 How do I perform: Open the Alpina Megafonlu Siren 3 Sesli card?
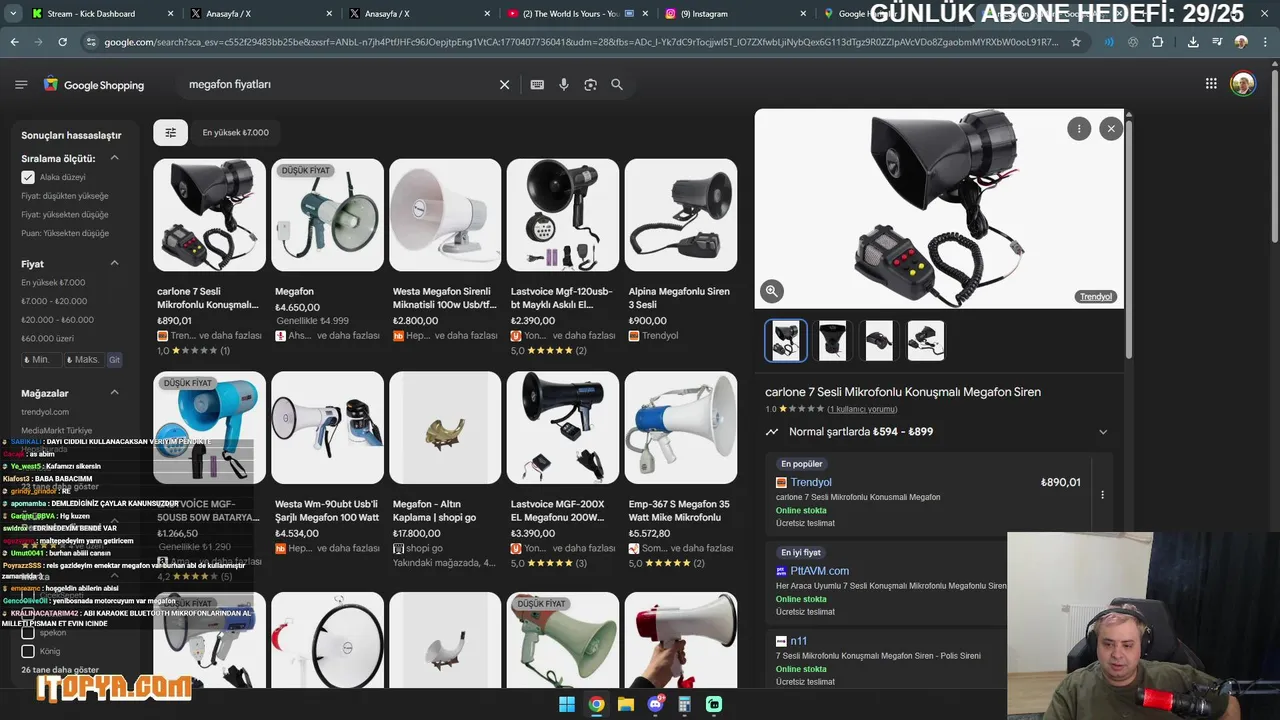click(x=681, y=250)
